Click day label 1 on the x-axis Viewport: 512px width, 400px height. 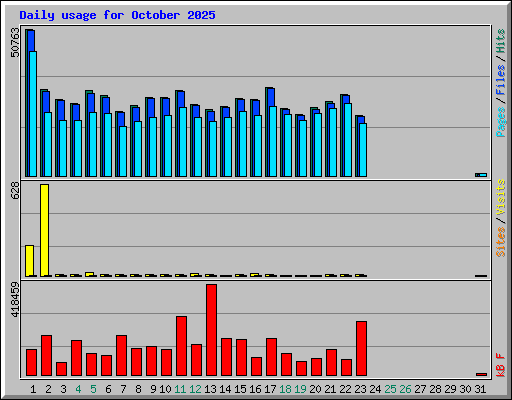(33, 389)
